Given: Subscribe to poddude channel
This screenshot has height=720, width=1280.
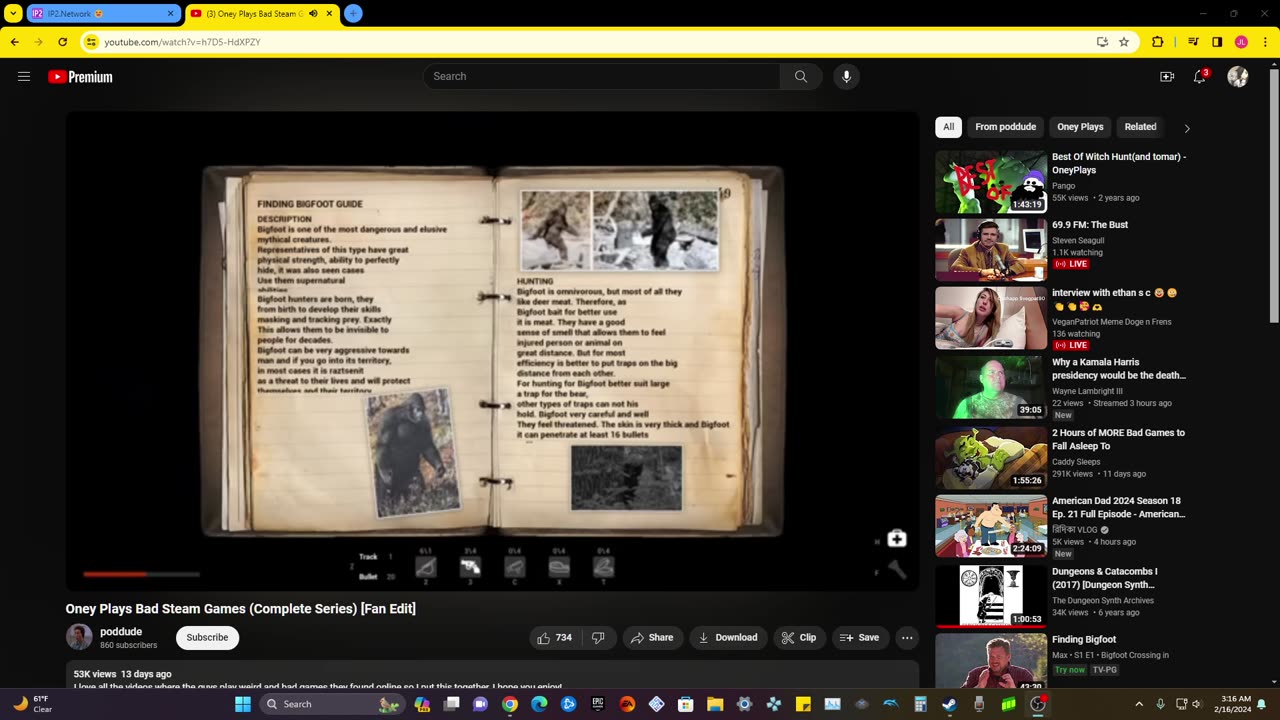Looking at the screenshot, I should click(x=207, y=638).
